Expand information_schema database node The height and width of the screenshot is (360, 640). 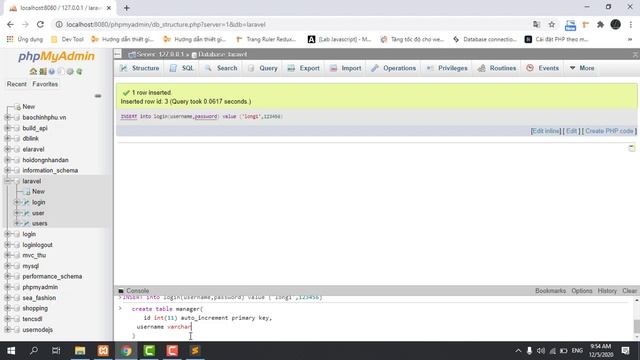pyautogui.click(x=7, y=171)
